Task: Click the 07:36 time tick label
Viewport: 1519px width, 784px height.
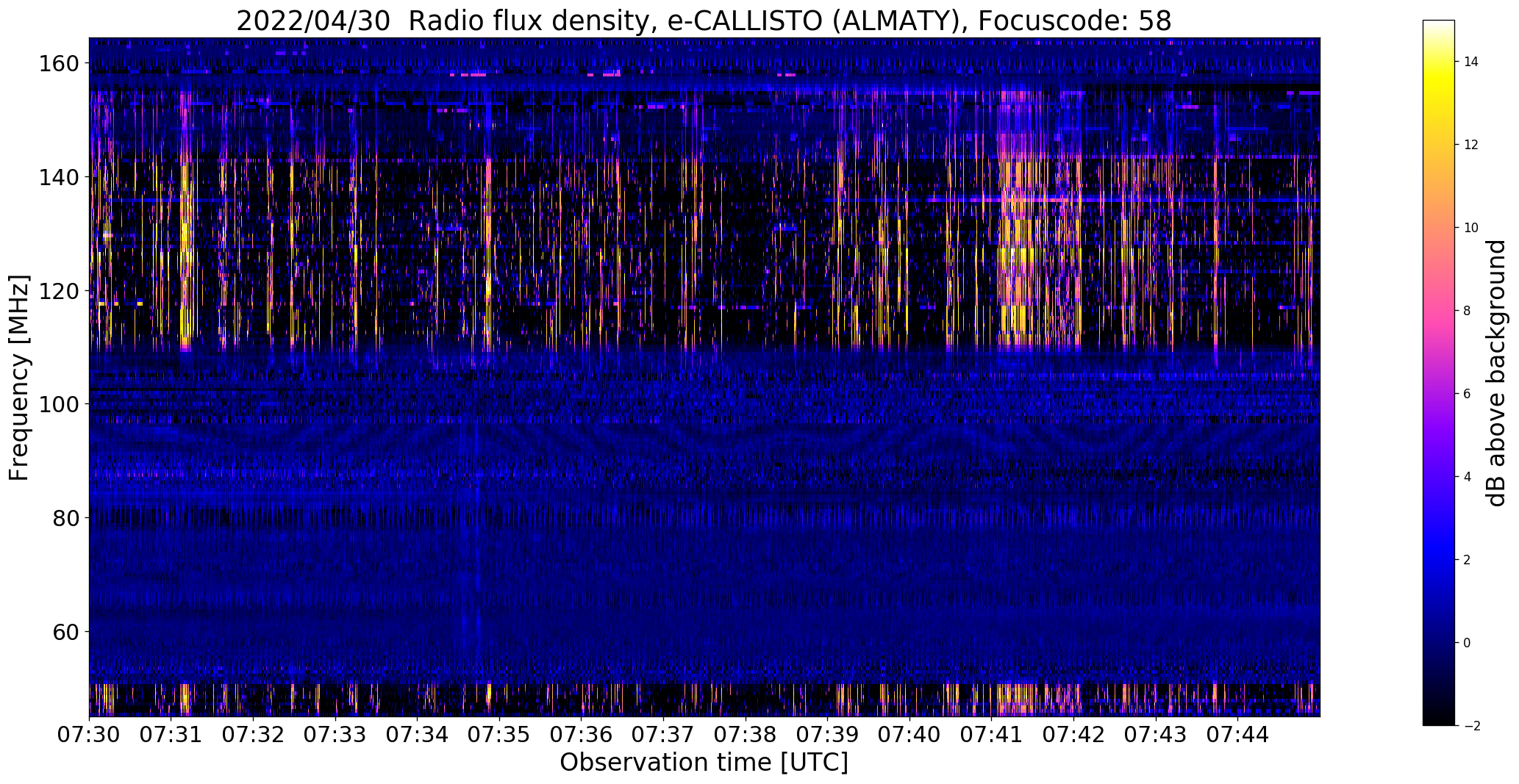Action: (582, 734)
